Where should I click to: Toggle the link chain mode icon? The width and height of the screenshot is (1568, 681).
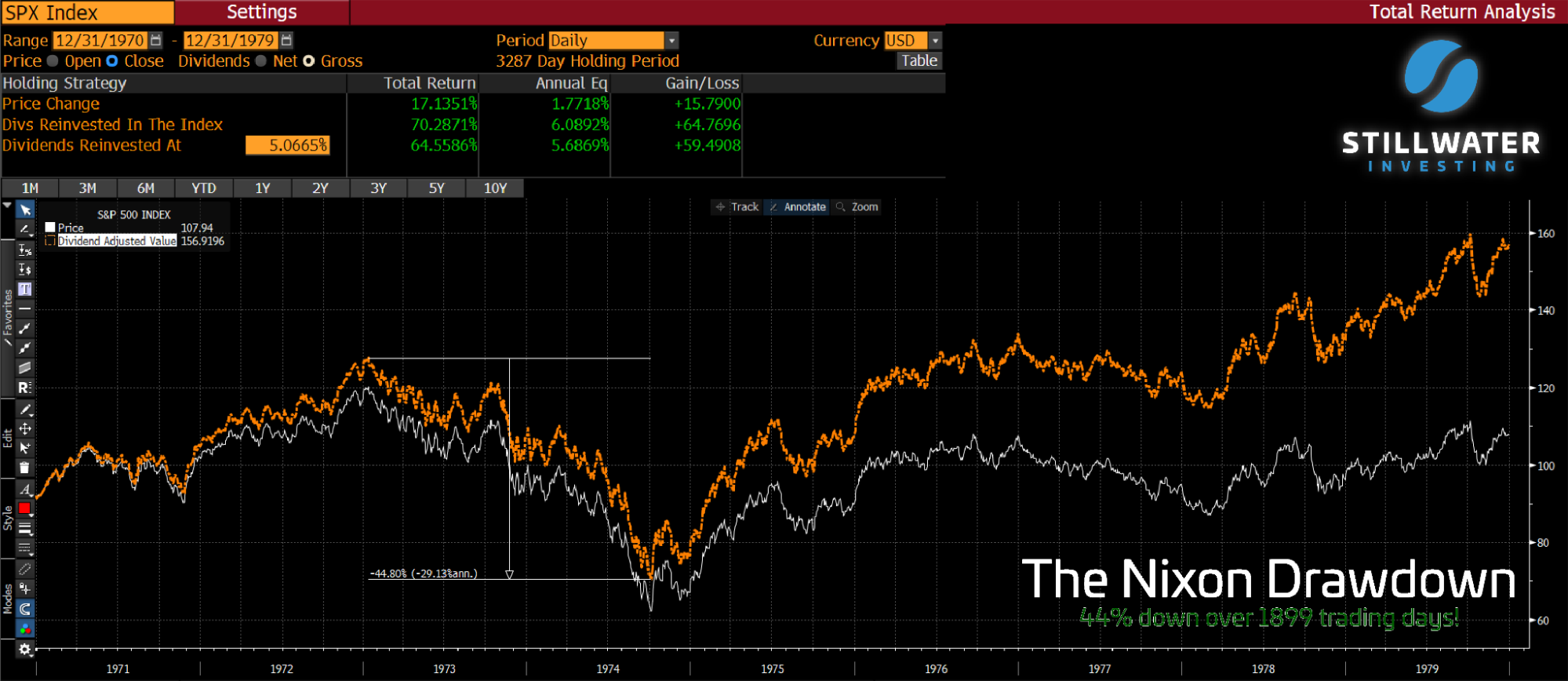click(x=25, y=569)
